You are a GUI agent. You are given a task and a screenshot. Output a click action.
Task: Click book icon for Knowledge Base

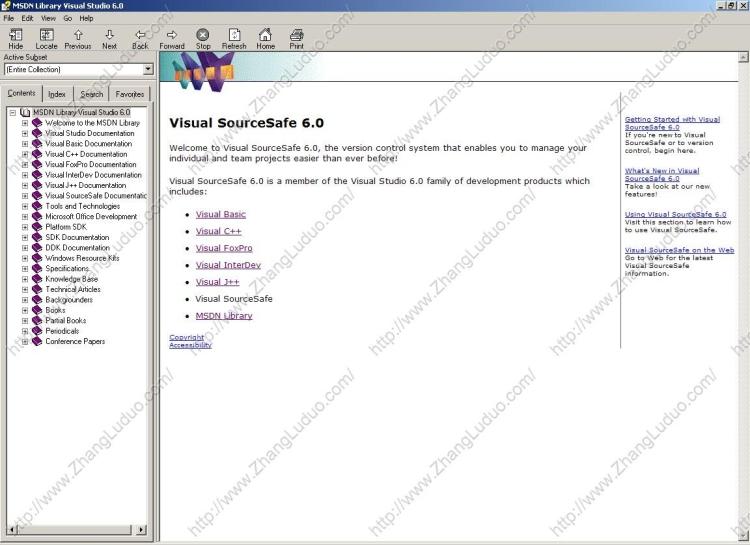pos(37,279)
